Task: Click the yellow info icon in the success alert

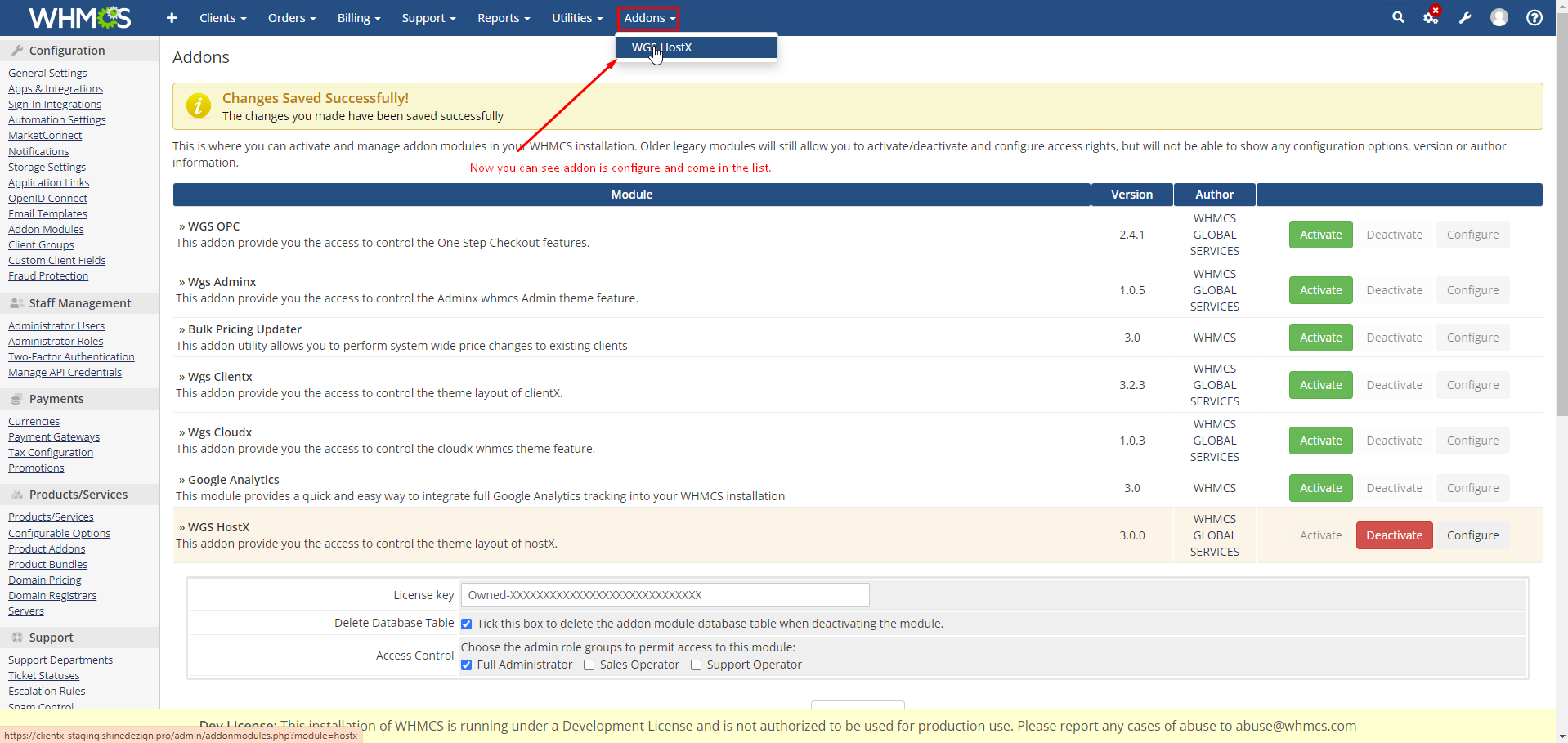Action: 198,106
